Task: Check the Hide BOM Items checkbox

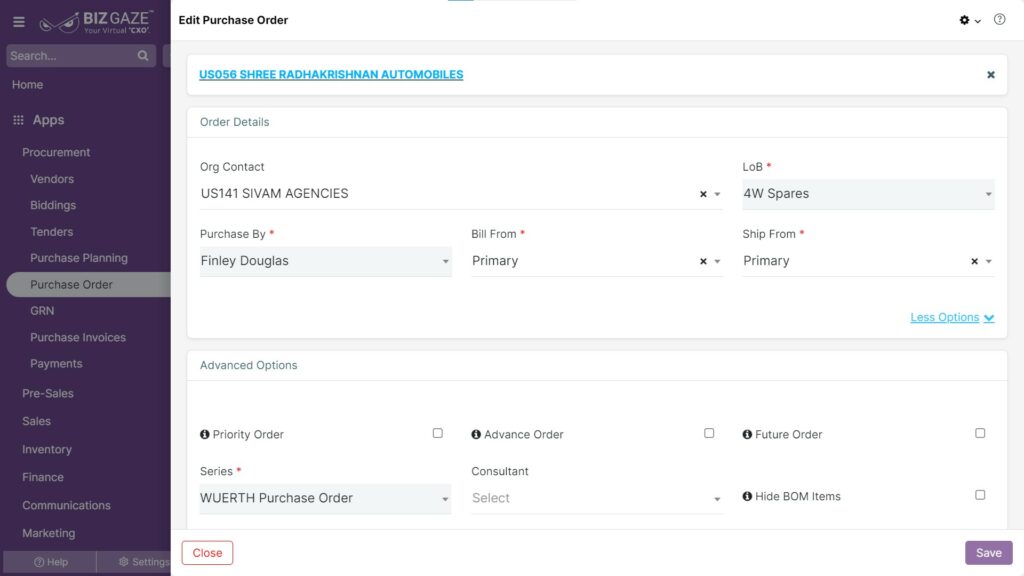Action: point(980,495)
